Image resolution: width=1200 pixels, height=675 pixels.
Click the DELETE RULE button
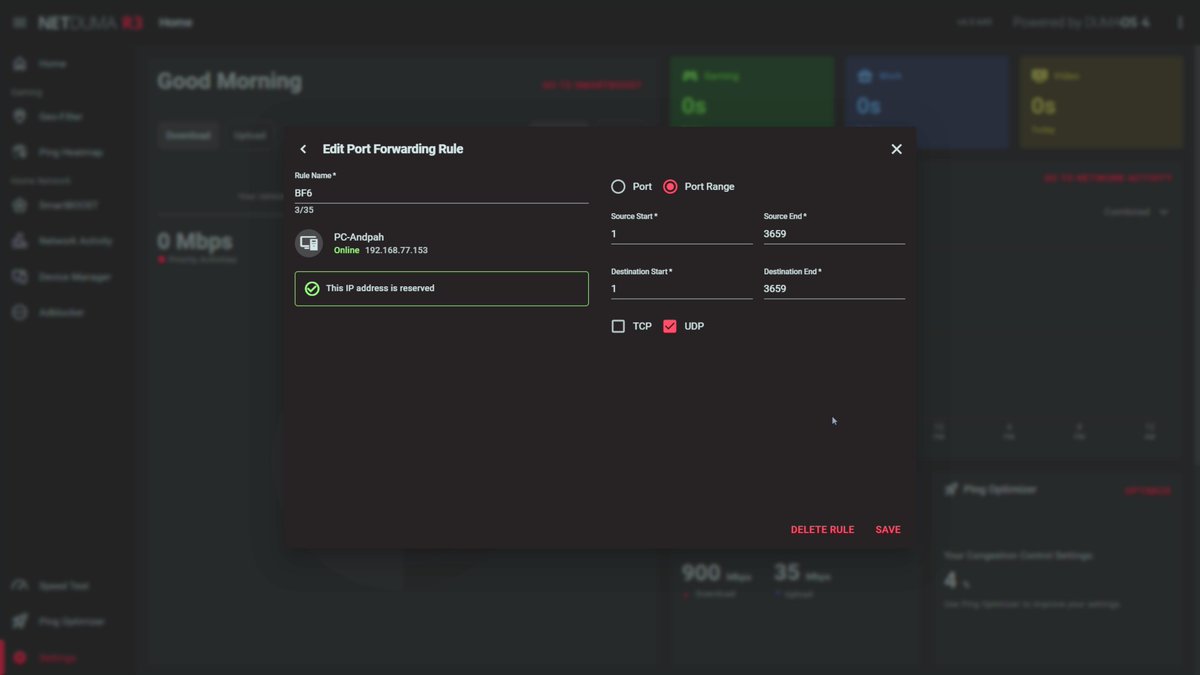[822, 530]
